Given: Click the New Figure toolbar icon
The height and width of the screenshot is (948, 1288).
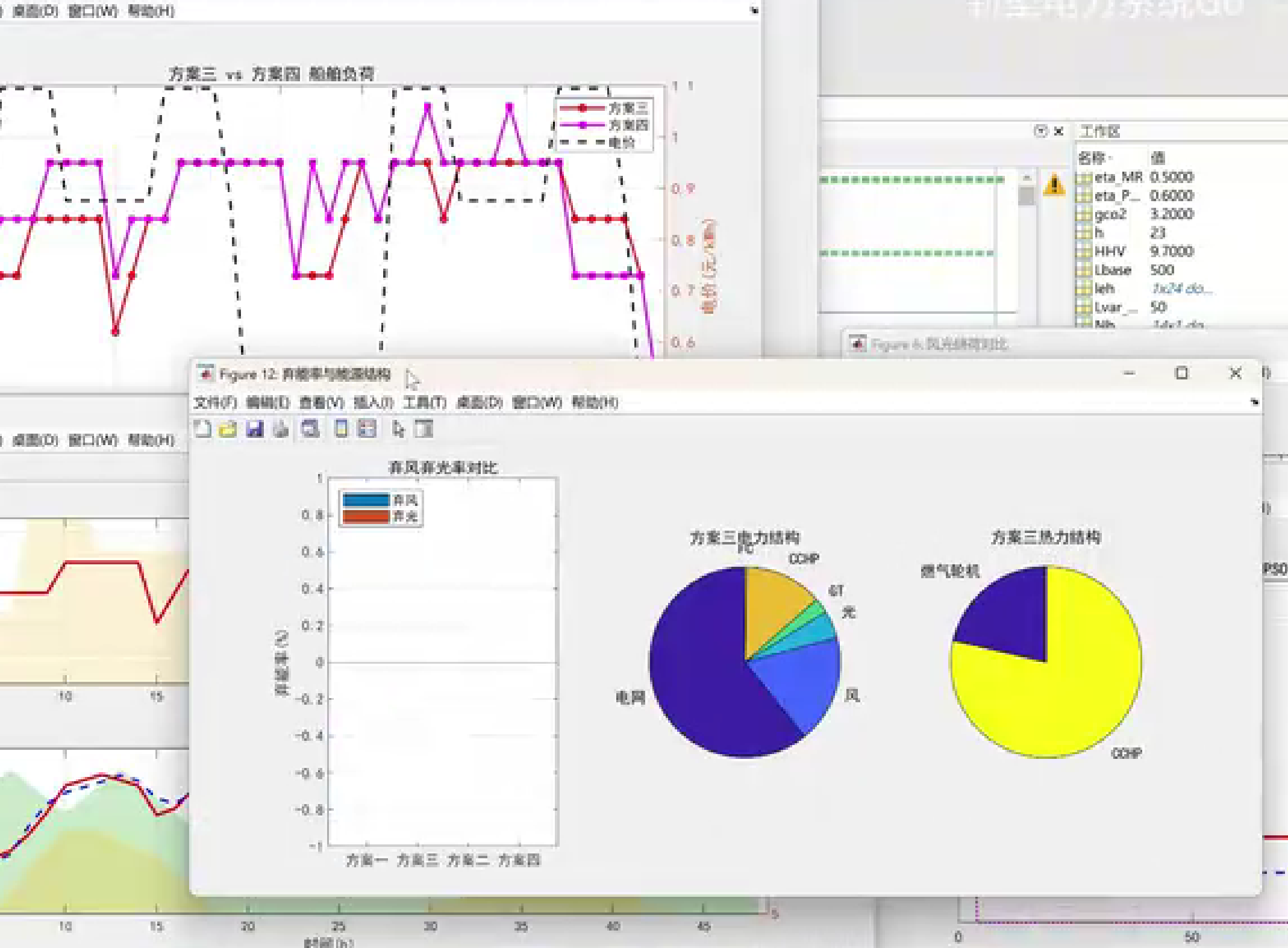Looking at the screenshot, I should [x=203, y=429].
